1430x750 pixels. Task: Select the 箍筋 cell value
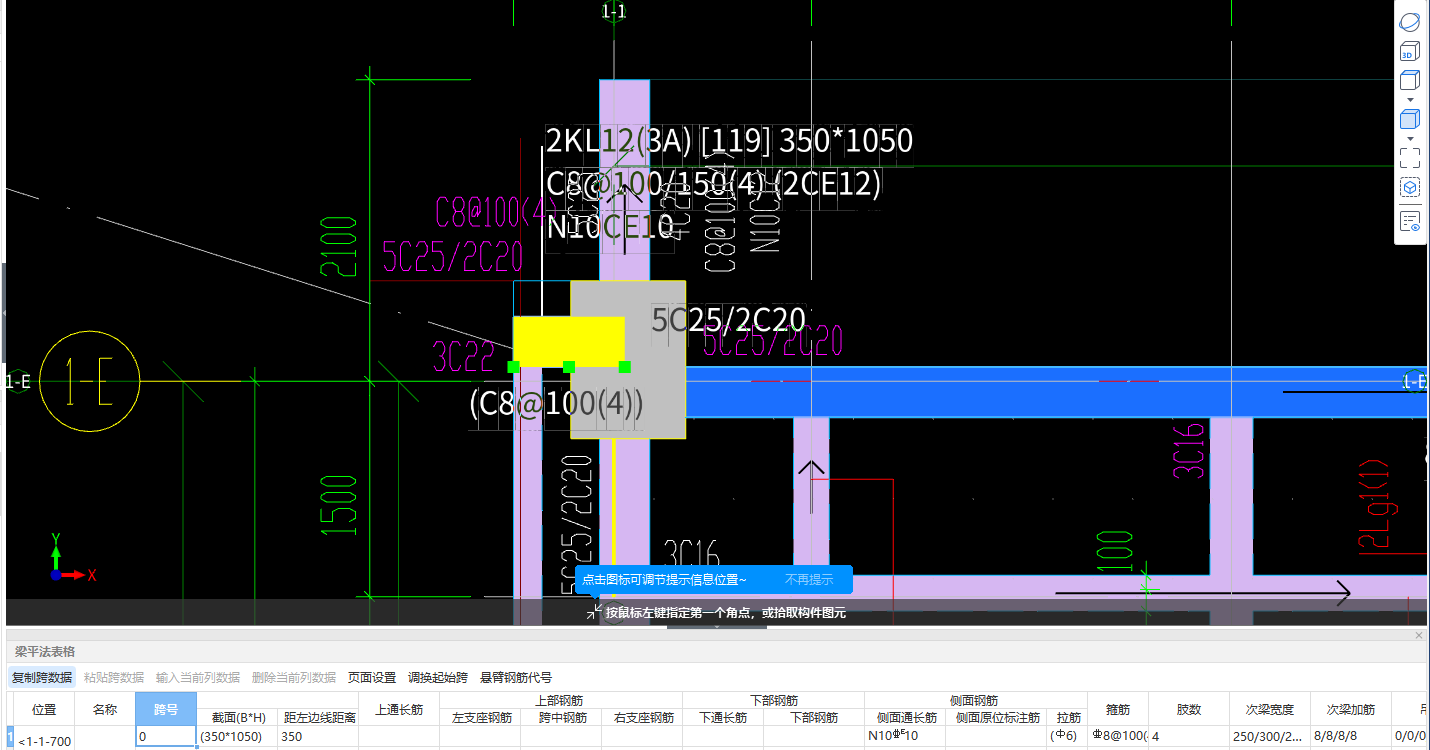coord(1117,737)
